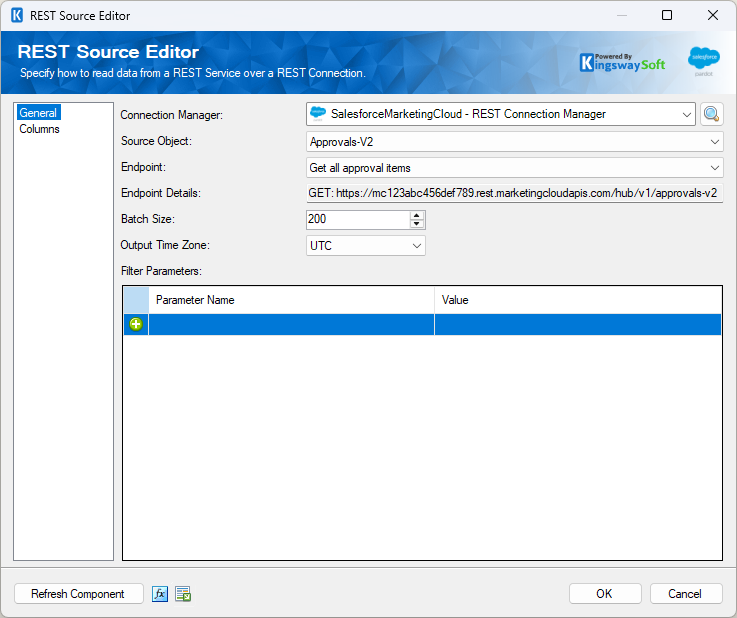Click the Batch Size input field
737x618 pixels.
(358, 219)
